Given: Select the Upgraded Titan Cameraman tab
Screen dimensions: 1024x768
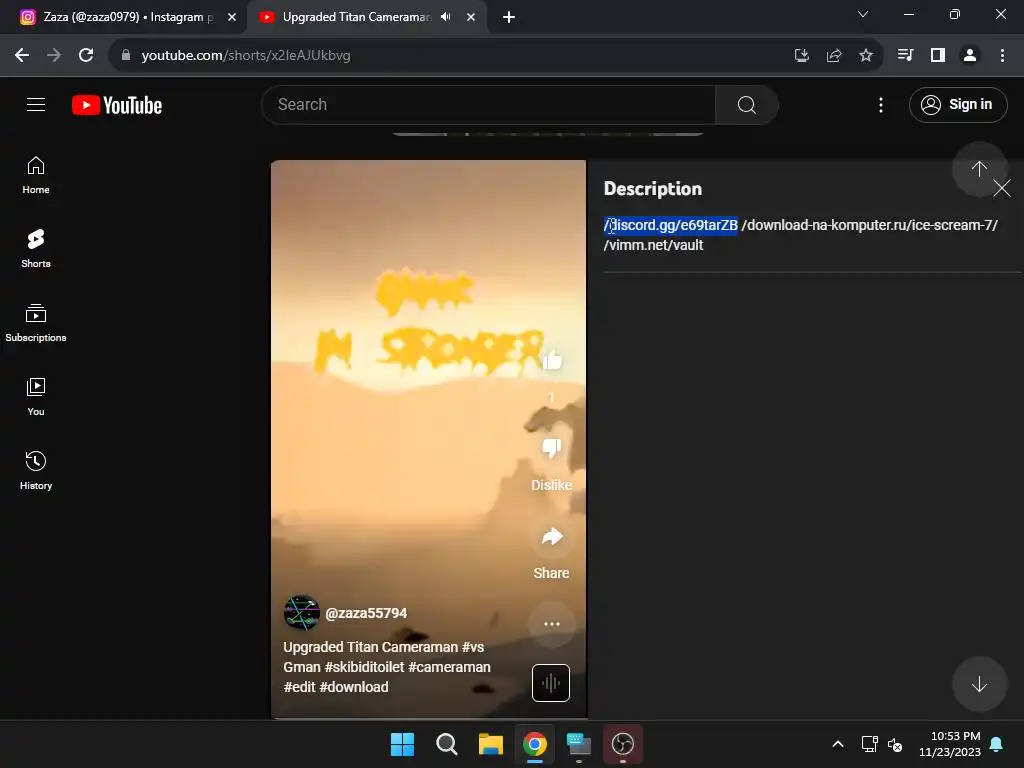Looking at the screenshot, I should [357, 17].
